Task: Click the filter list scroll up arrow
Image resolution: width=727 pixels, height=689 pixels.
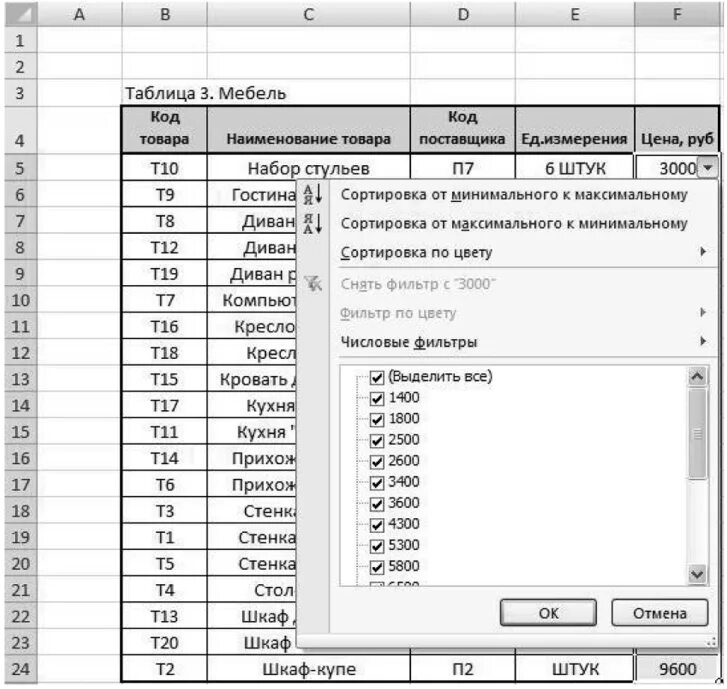Action: 697,376
